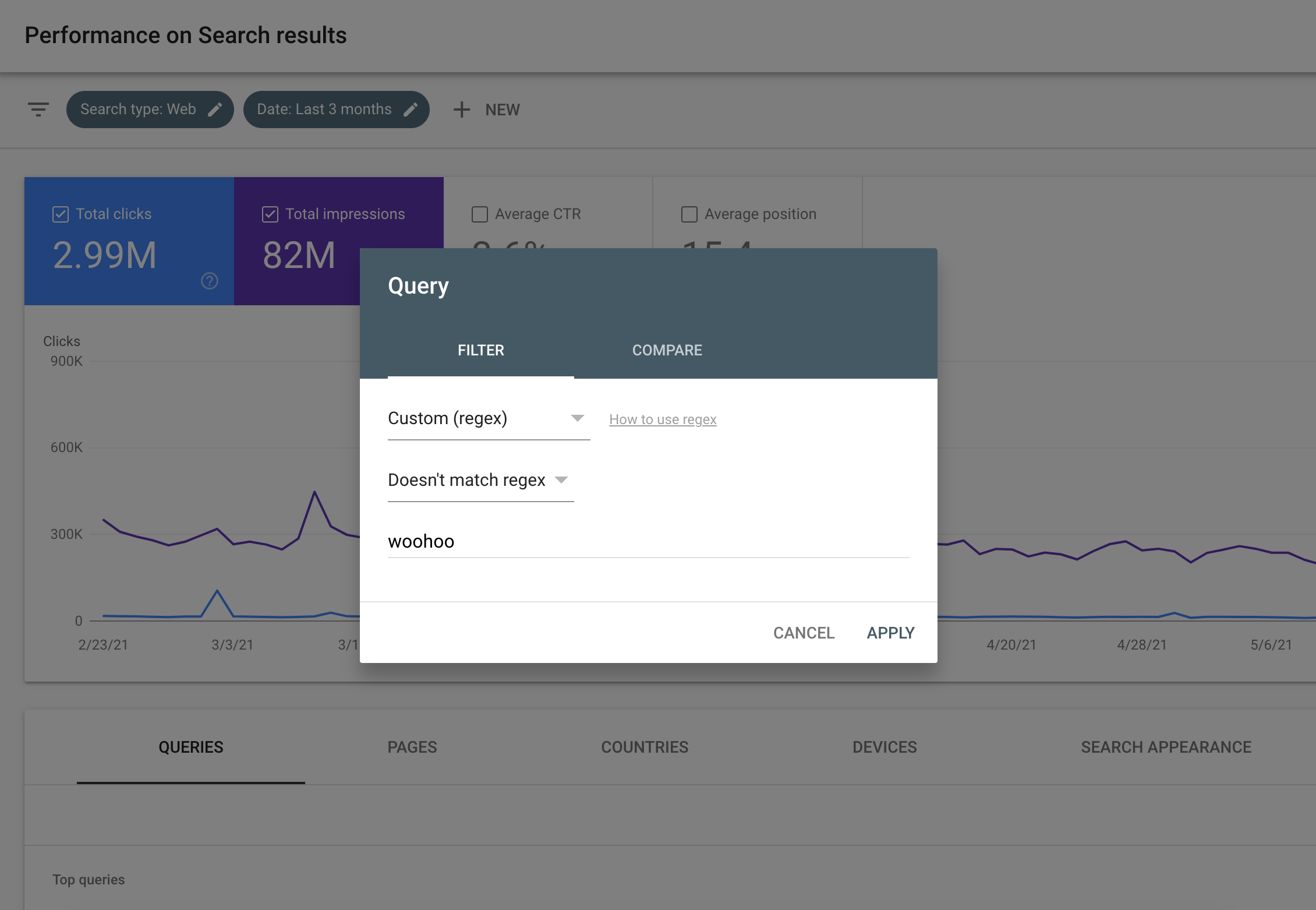The height and width of the screenshot is (910, 1316).
Task: Click the APPLY button to confirm filter
Action: coord(890,632)
